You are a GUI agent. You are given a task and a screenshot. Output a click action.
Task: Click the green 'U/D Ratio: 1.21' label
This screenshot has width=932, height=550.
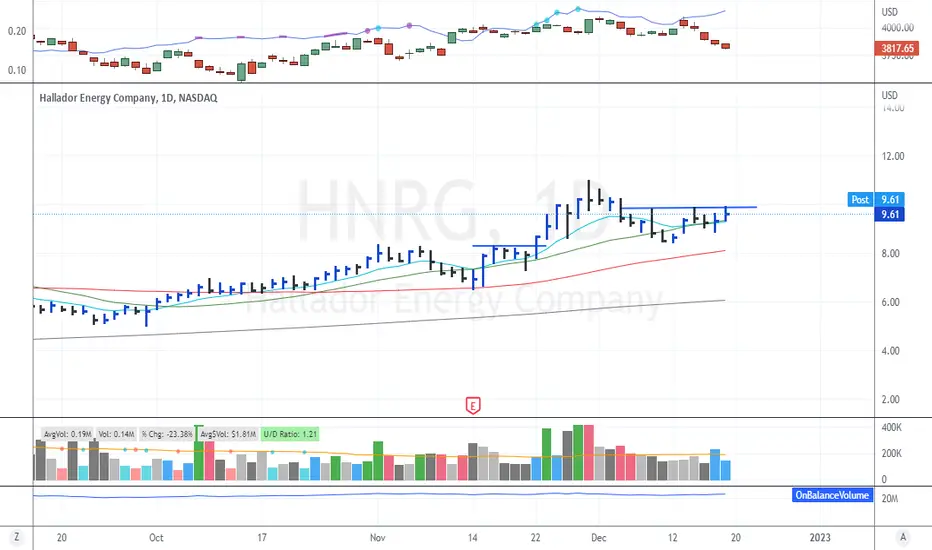[x=290, y=434]
